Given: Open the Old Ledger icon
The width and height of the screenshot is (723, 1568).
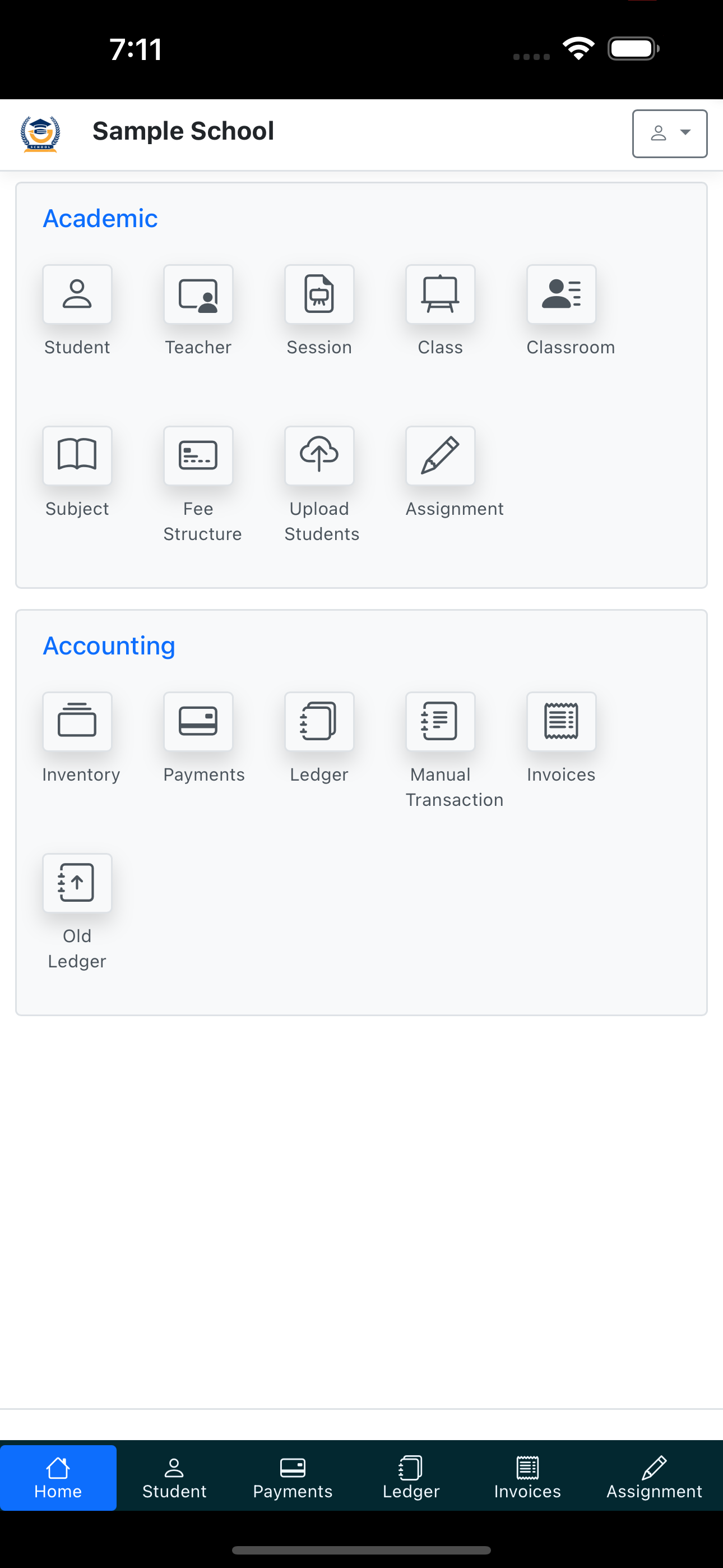Looking at the screenshot, I should (x=77, y=883).
